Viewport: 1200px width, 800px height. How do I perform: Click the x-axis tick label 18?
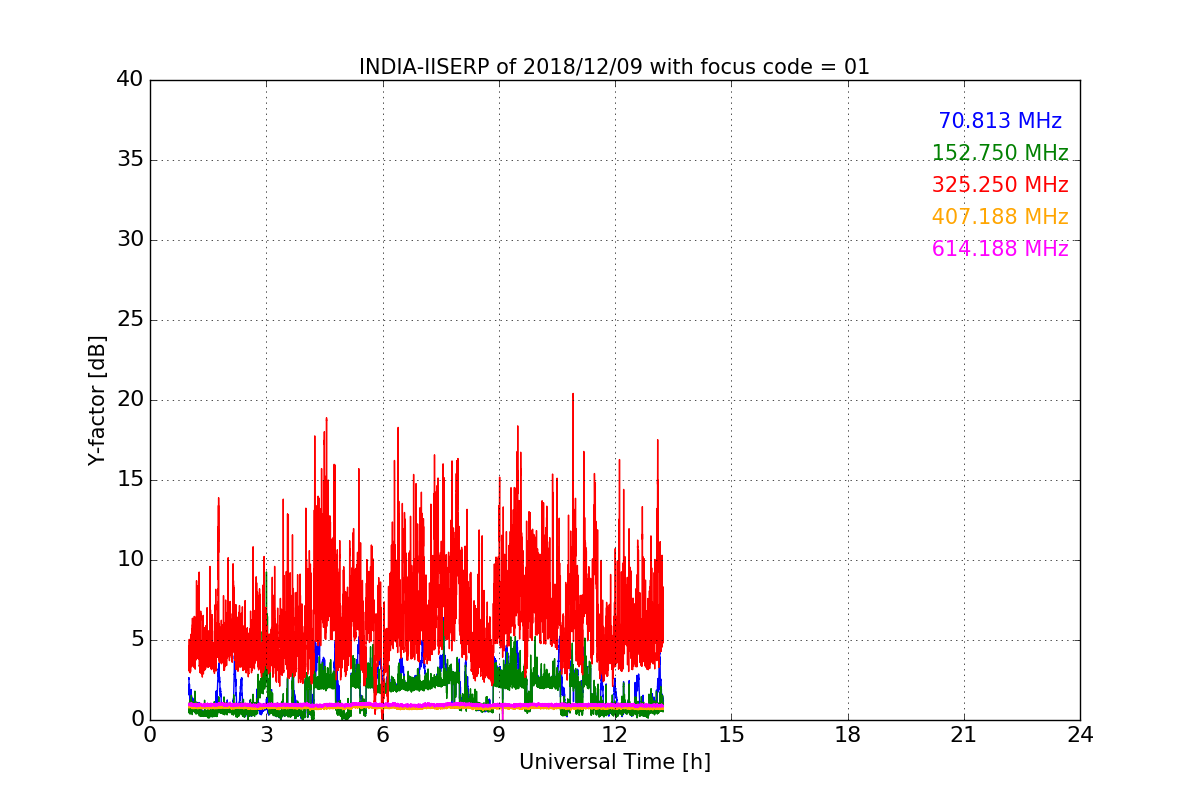(x=848, y=734)
